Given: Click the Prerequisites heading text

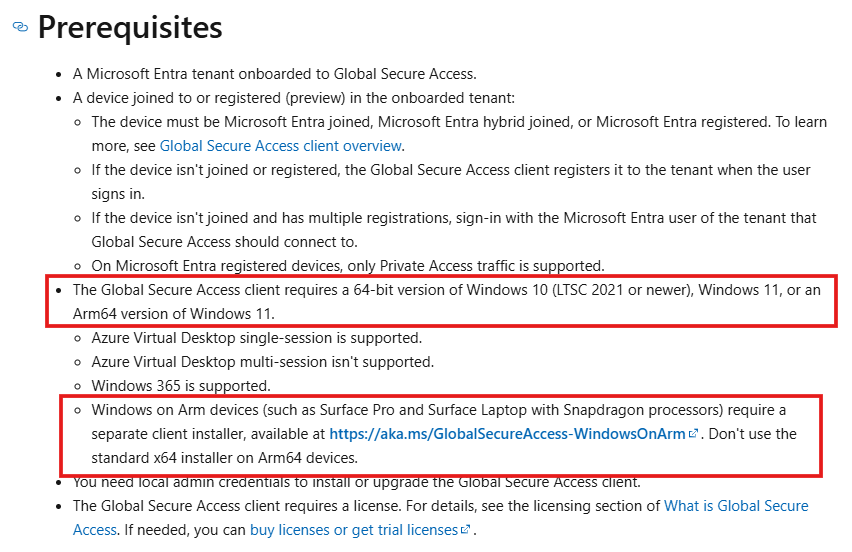Looking at the screenshot, I should (130, 27).
